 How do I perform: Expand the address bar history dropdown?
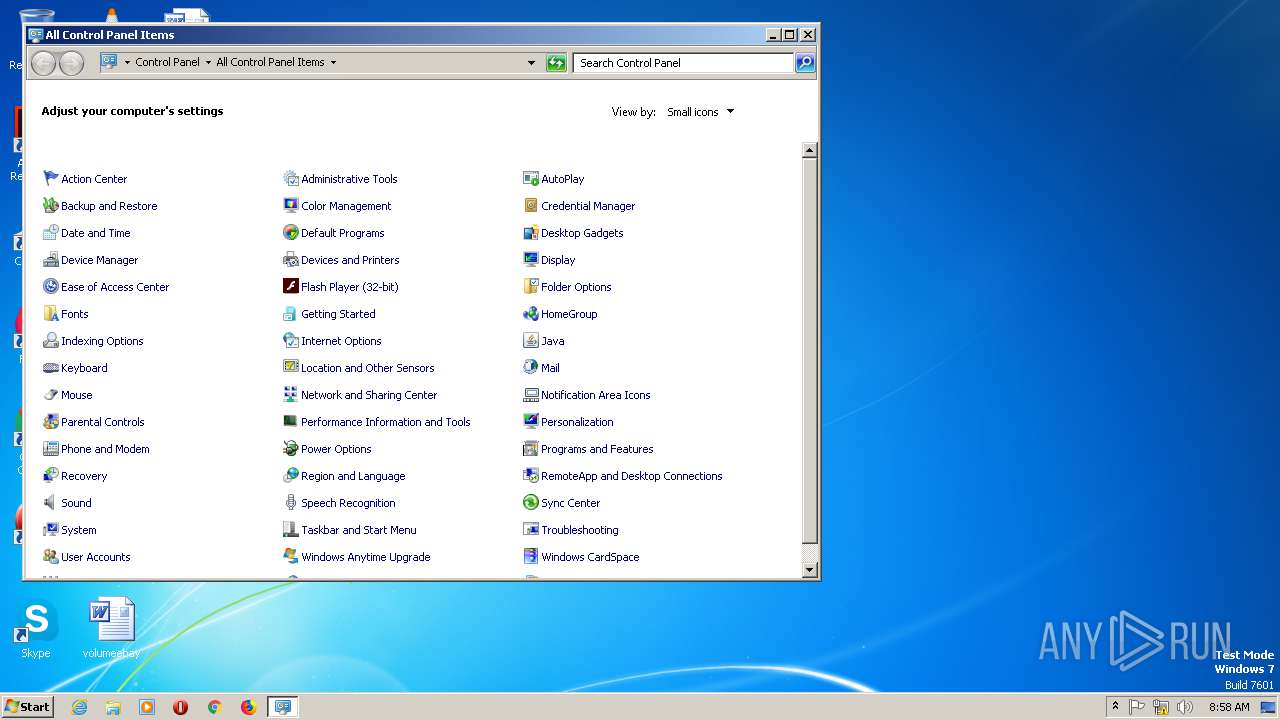pos(531,63)
